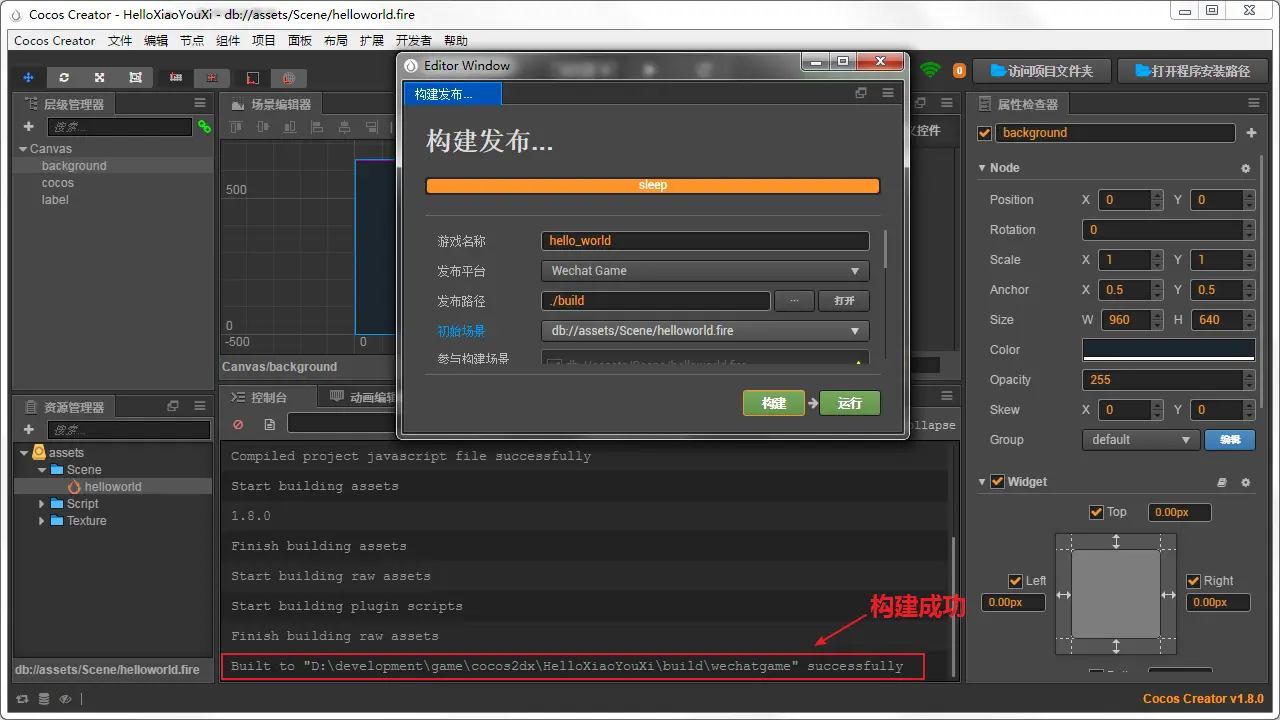Click 访问项目文件夹 button

[x=1041, y=71]
